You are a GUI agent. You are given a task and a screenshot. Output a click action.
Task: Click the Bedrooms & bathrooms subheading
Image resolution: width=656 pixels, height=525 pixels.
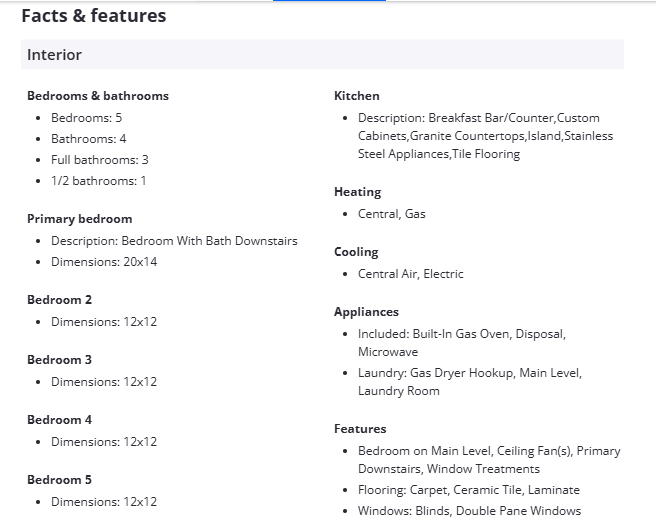[x=98, y=96]
